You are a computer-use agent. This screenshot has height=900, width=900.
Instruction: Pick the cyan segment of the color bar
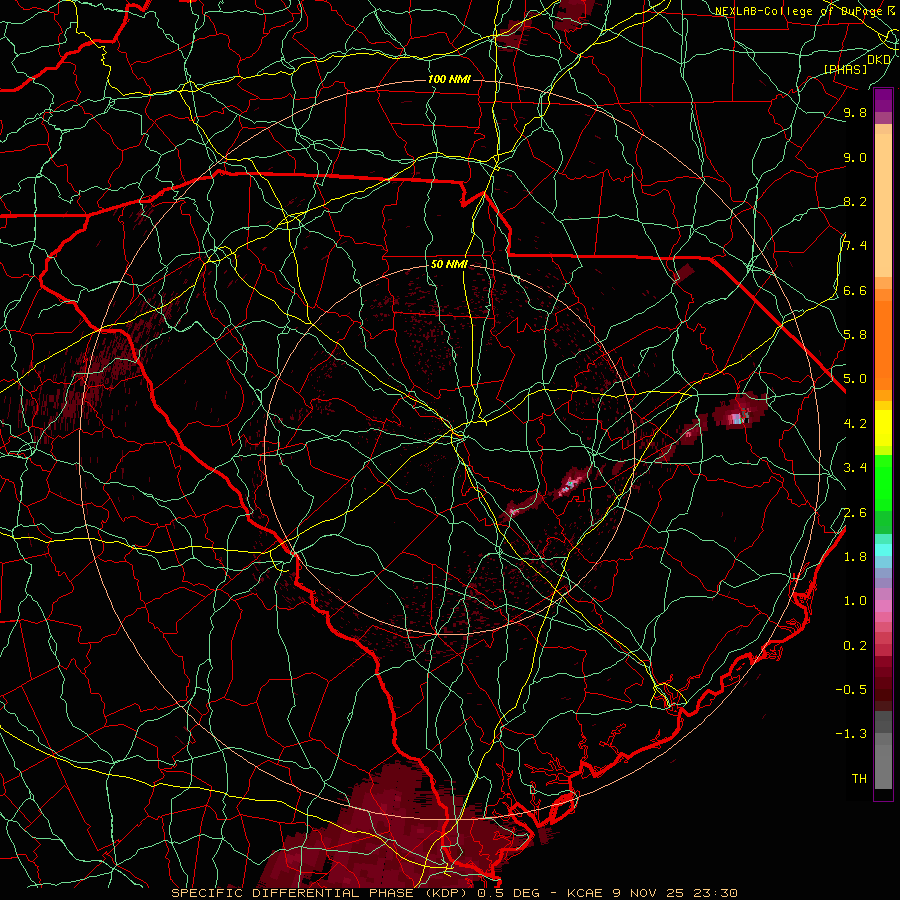(x=883, y=550)
